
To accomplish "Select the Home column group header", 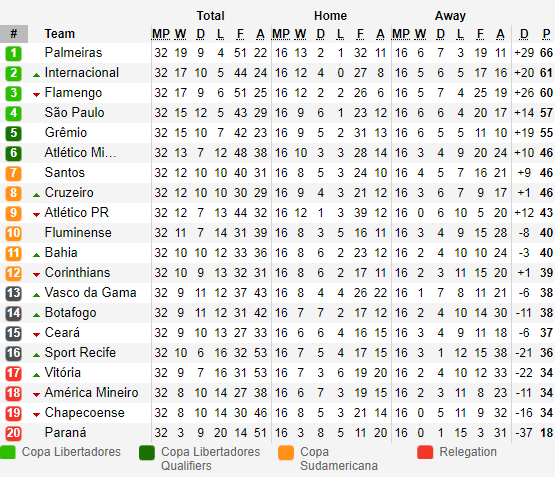I will (330, 16).
